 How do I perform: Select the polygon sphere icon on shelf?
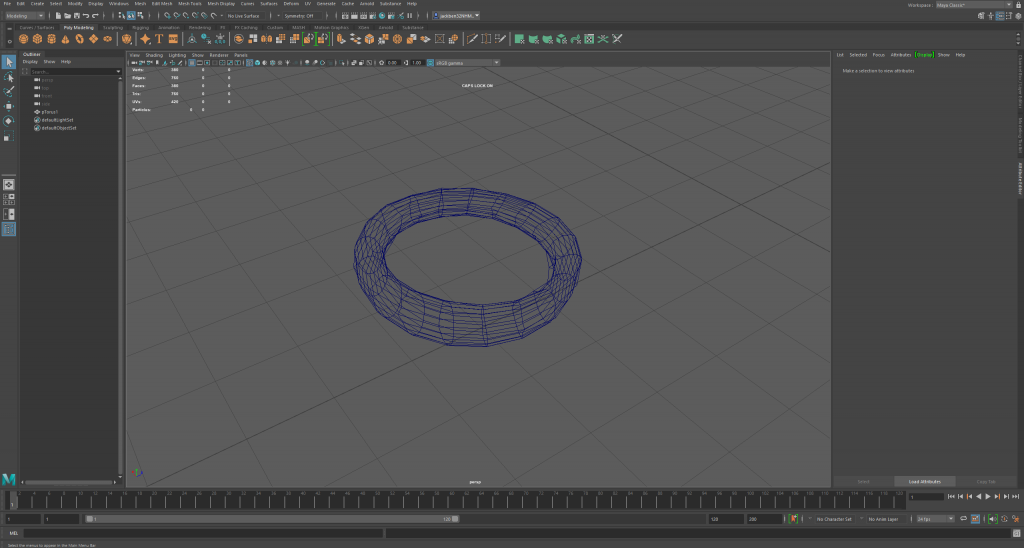(23, 39)
